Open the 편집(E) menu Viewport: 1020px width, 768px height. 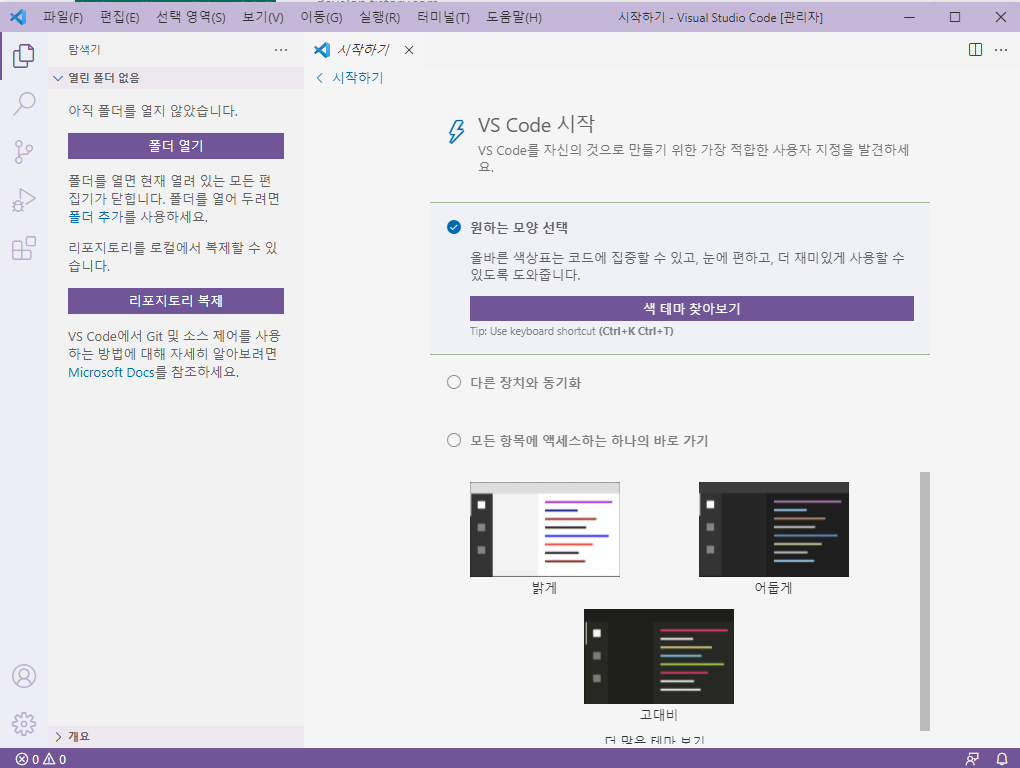tap(120, 17)
